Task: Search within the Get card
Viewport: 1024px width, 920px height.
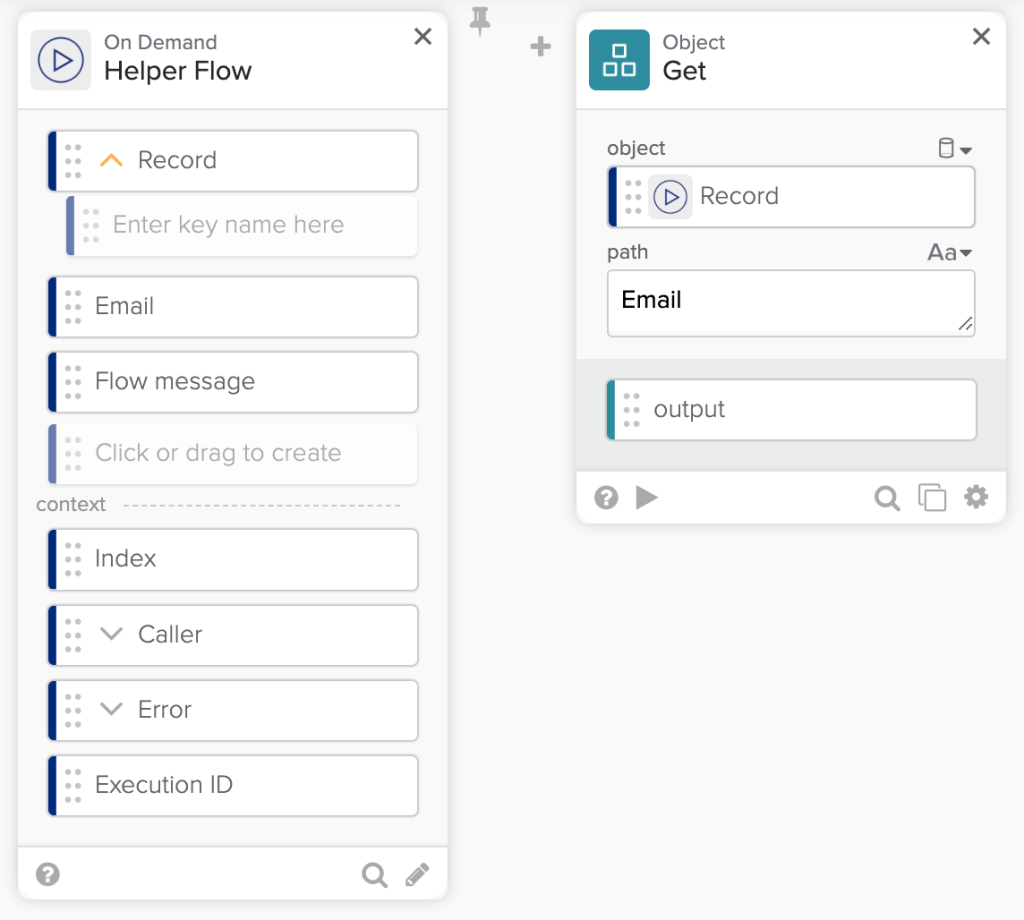Action: click(x=887, y=497)
